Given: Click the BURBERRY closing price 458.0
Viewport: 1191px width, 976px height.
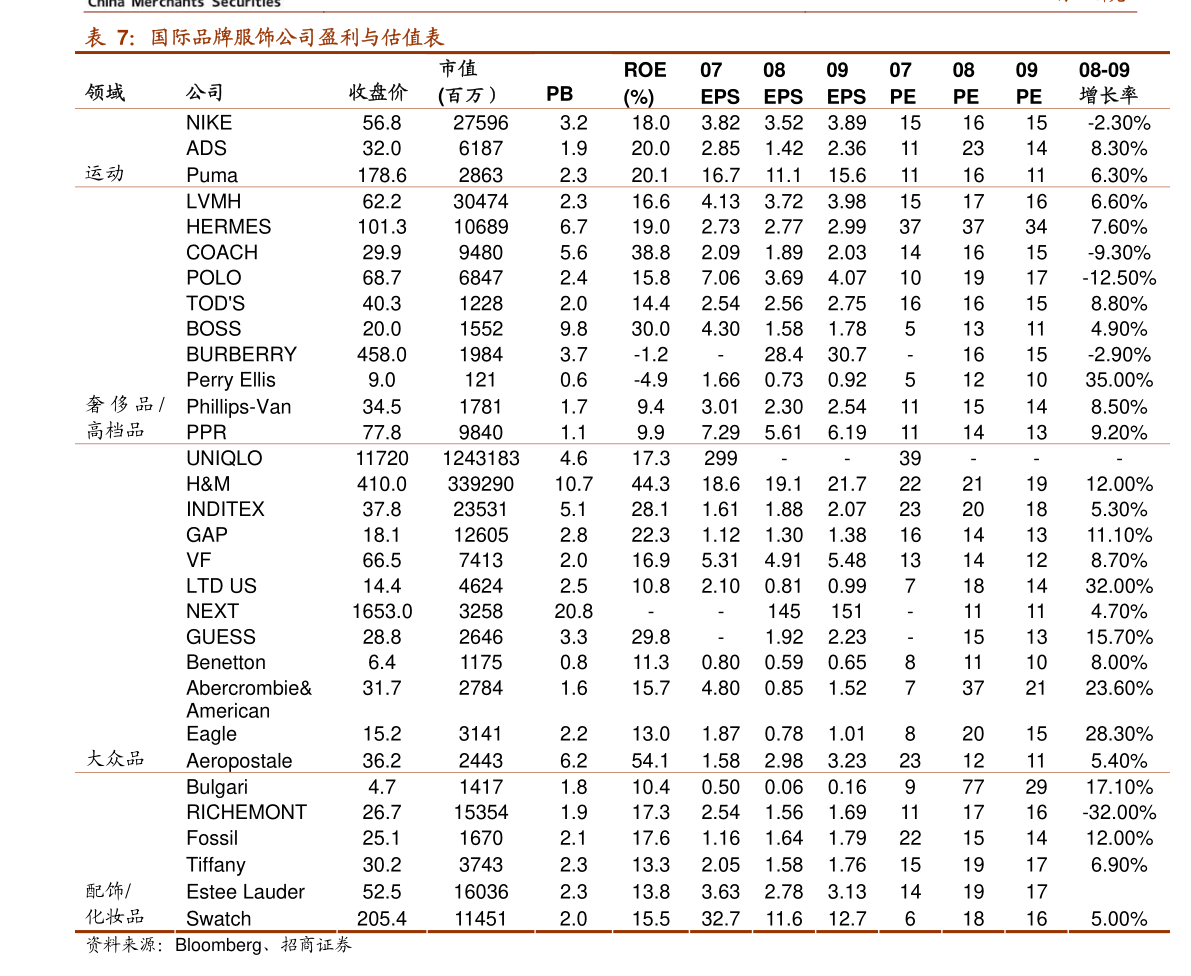Looking at the screenshot, I should click(x=382, y=355).
